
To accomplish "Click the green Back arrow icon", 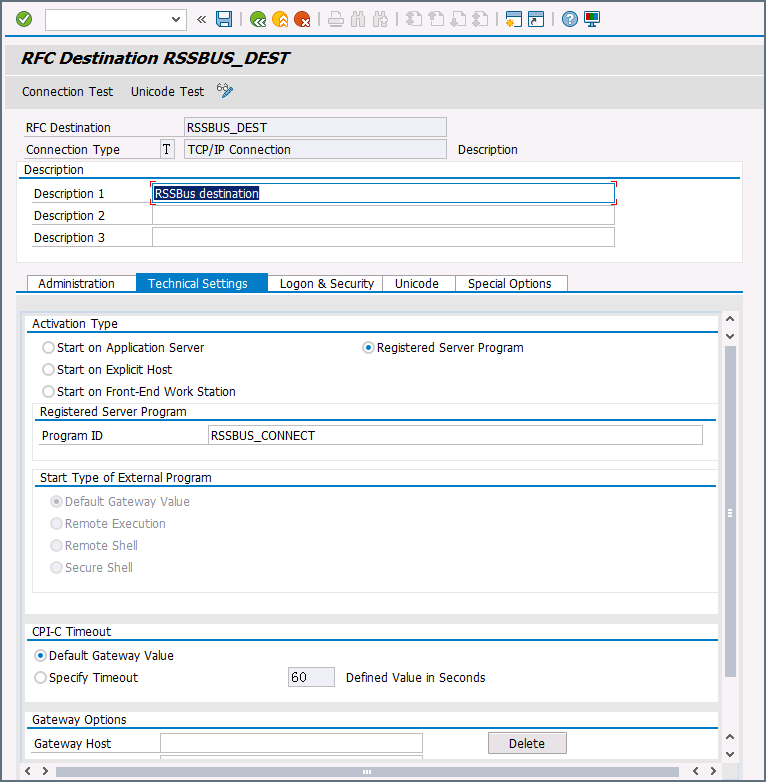I will click(258, 19).
